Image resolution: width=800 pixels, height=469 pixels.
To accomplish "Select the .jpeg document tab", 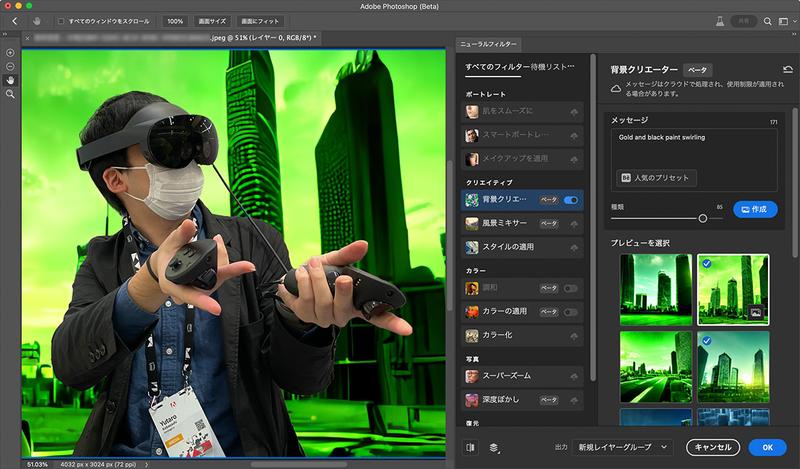I will click(x=173, y=38).
